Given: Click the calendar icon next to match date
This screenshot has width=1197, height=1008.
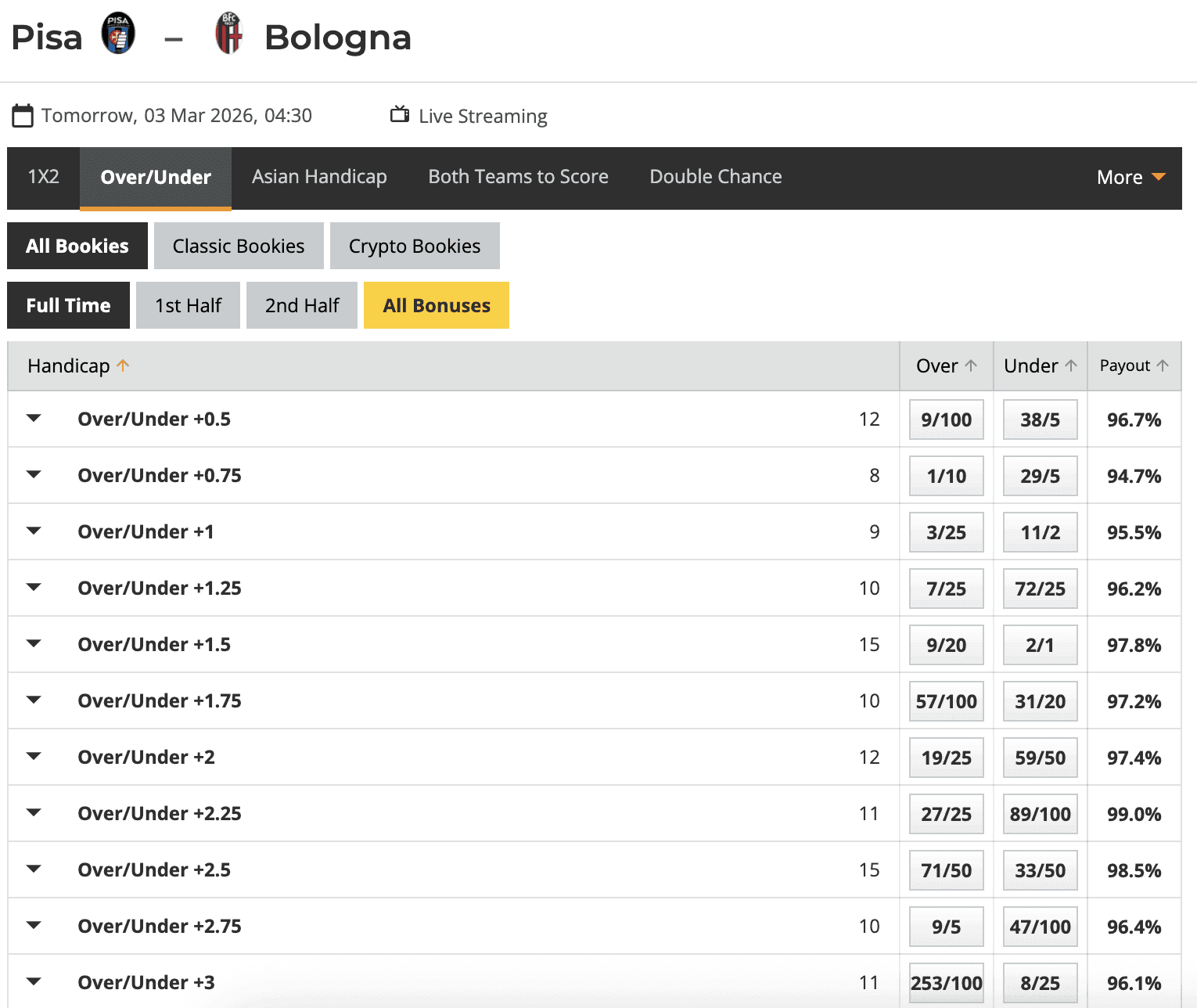Looking at the screenshot, I should [23, 115].
